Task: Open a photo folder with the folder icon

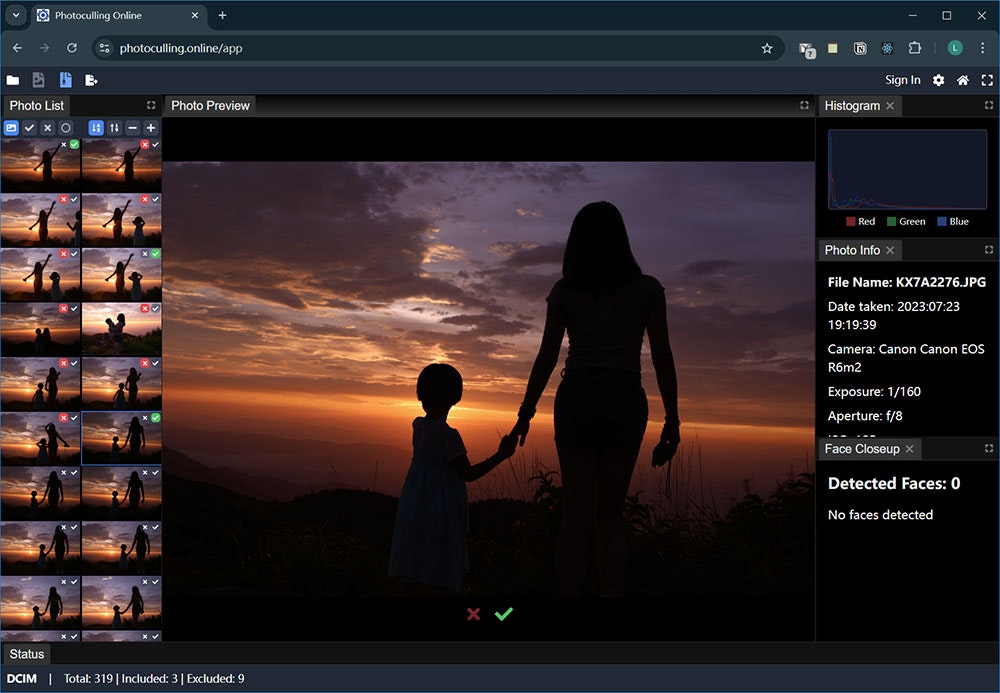Action: tap(13, 80)
